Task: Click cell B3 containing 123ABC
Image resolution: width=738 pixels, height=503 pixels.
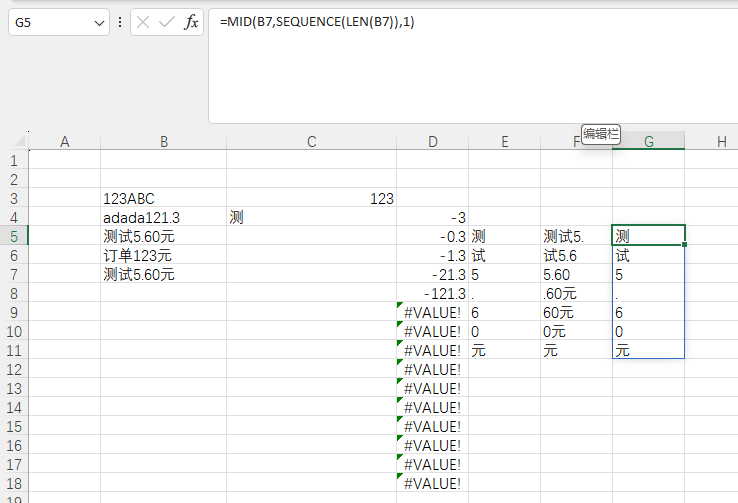Action: (x=163, y=199)
